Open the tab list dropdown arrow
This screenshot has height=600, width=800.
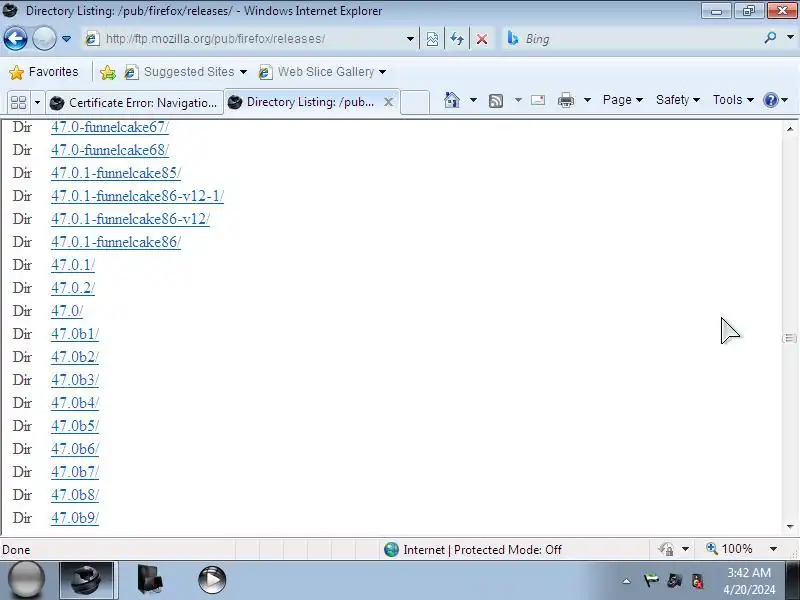point(37,103)
